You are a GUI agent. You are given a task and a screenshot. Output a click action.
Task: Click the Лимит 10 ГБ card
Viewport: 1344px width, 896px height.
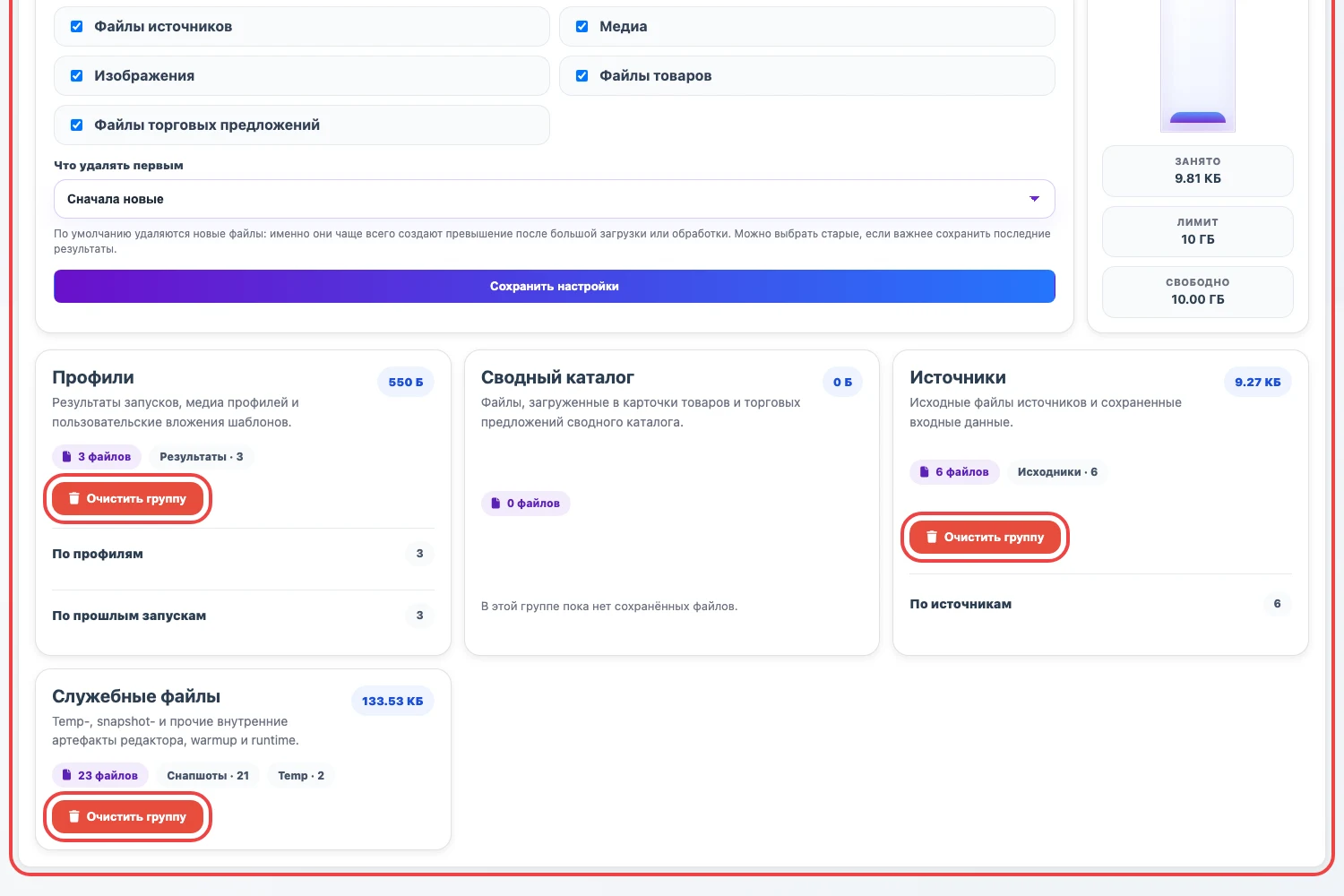[x=1198, y=232]
